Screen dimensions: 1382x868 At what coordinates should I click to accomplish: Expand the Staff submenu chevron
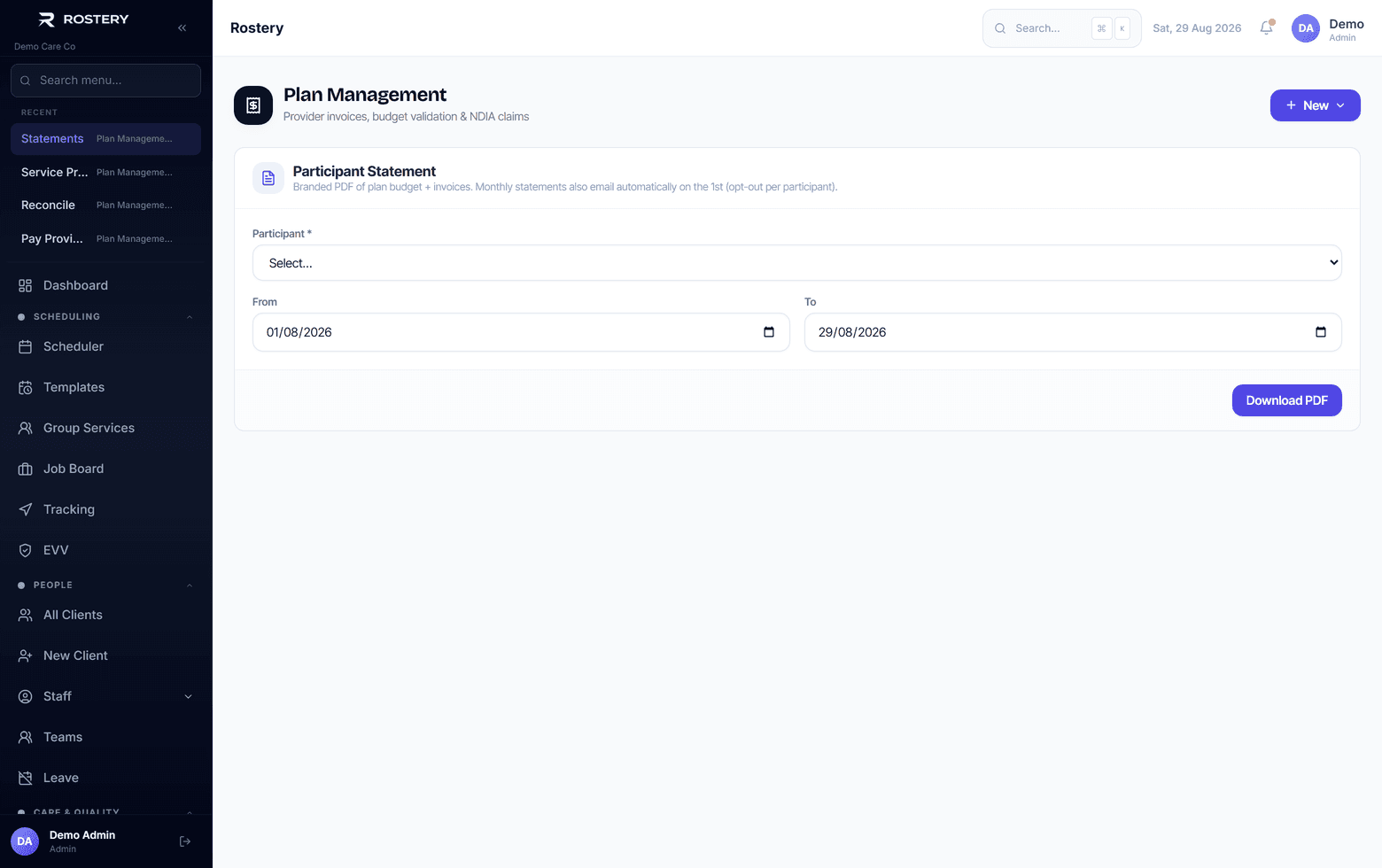pyautogui.click(x=188, y=696)
